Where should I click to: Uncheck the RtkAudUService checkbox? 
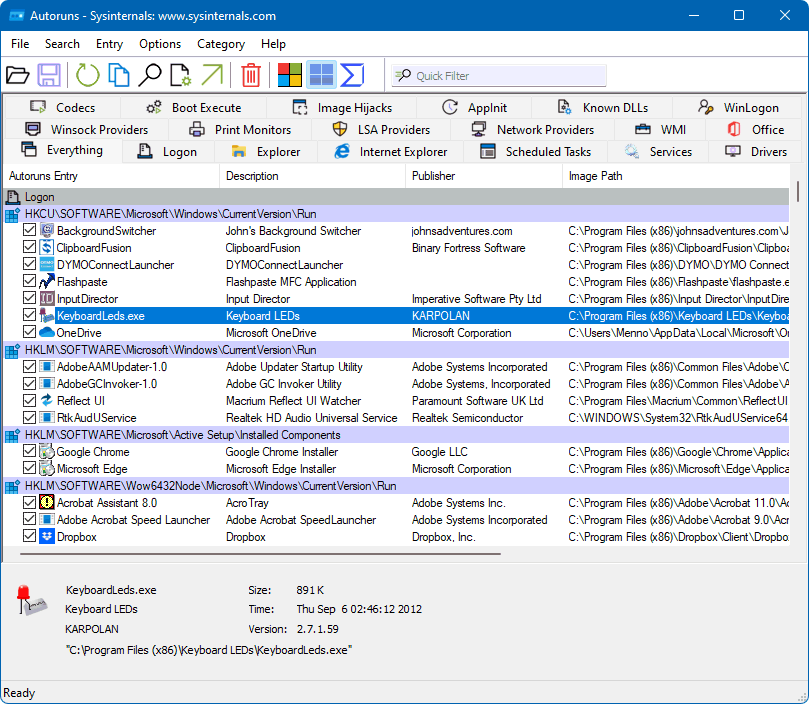point(29,417)
